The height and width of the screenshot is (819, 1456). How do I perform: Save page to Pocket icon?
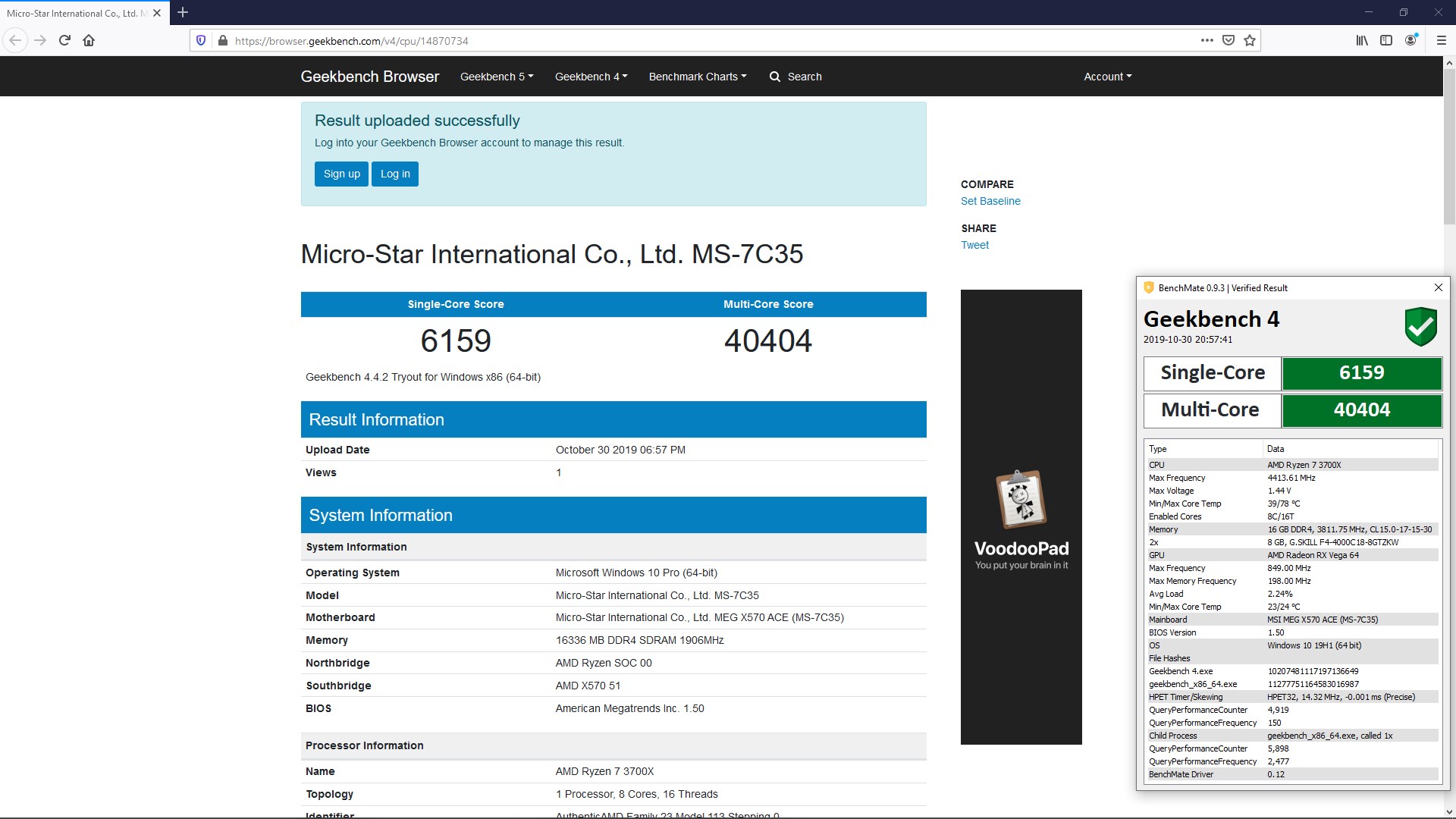(x=1228, y=40)
